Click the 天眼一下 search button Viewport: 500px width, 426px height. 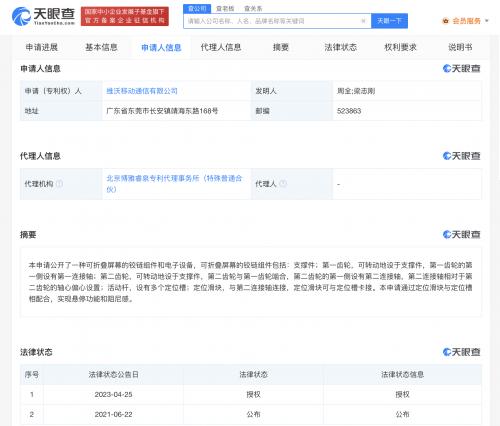(x=389, y=21)
